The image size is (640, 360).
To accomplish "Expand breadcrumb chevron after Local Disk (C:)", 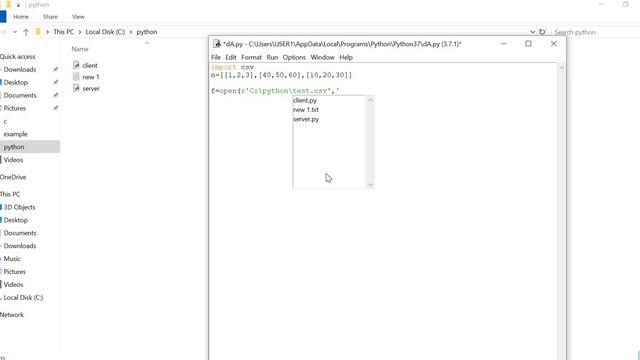I will (x=131, y=32).
